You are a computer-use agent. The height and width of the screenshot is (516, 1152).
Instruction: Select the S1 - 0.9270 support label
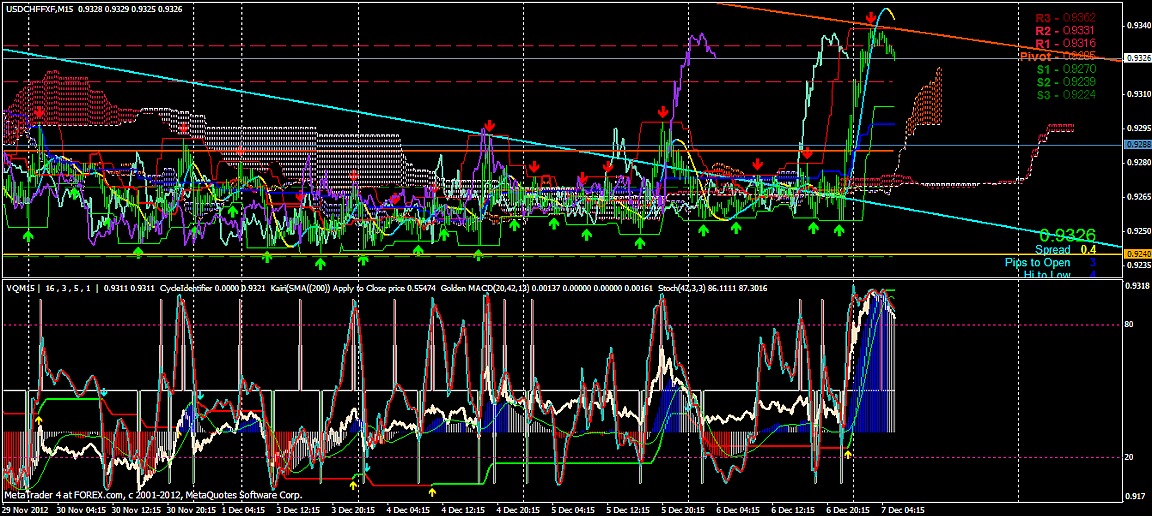1066,69
